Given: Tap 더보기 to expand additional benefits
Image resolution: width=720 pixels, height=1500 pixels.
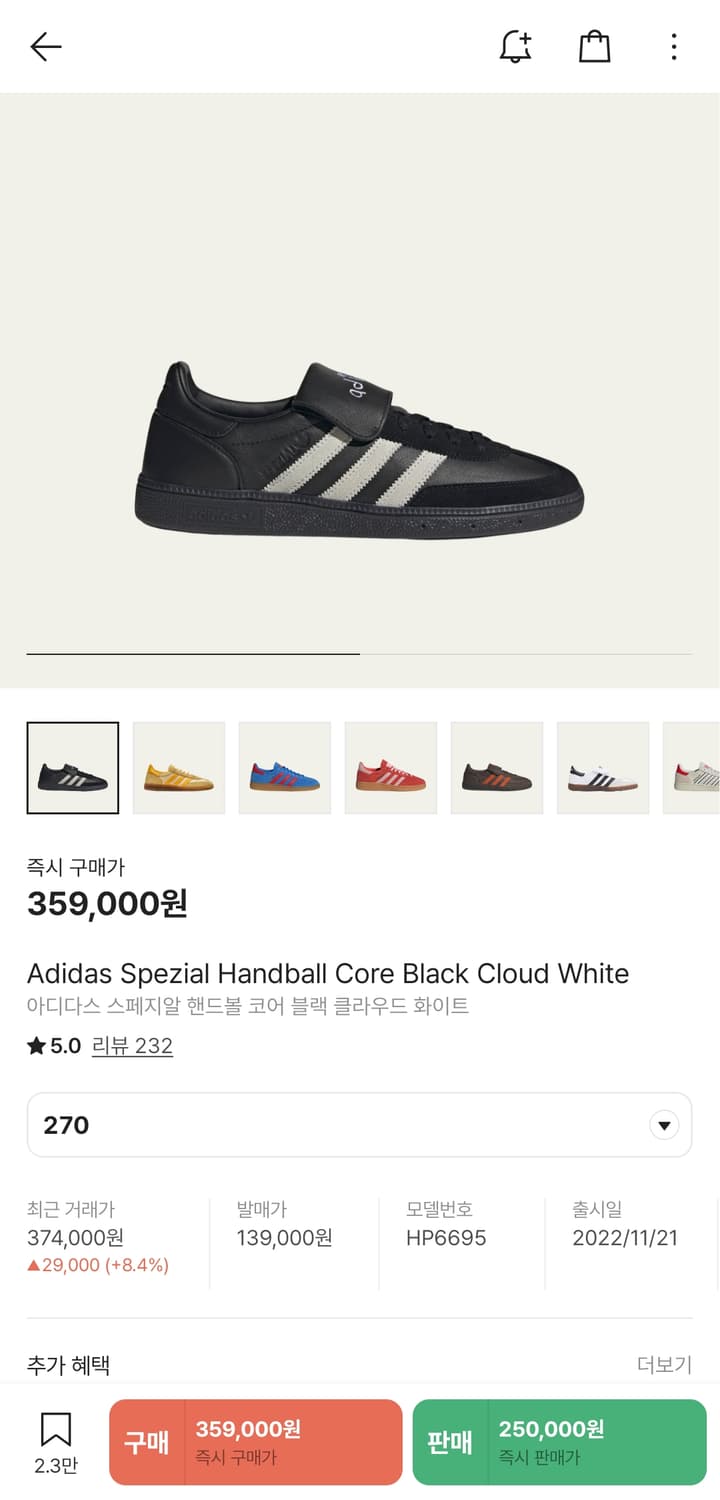Looking at the screenshot, I should pos(664,1365).
